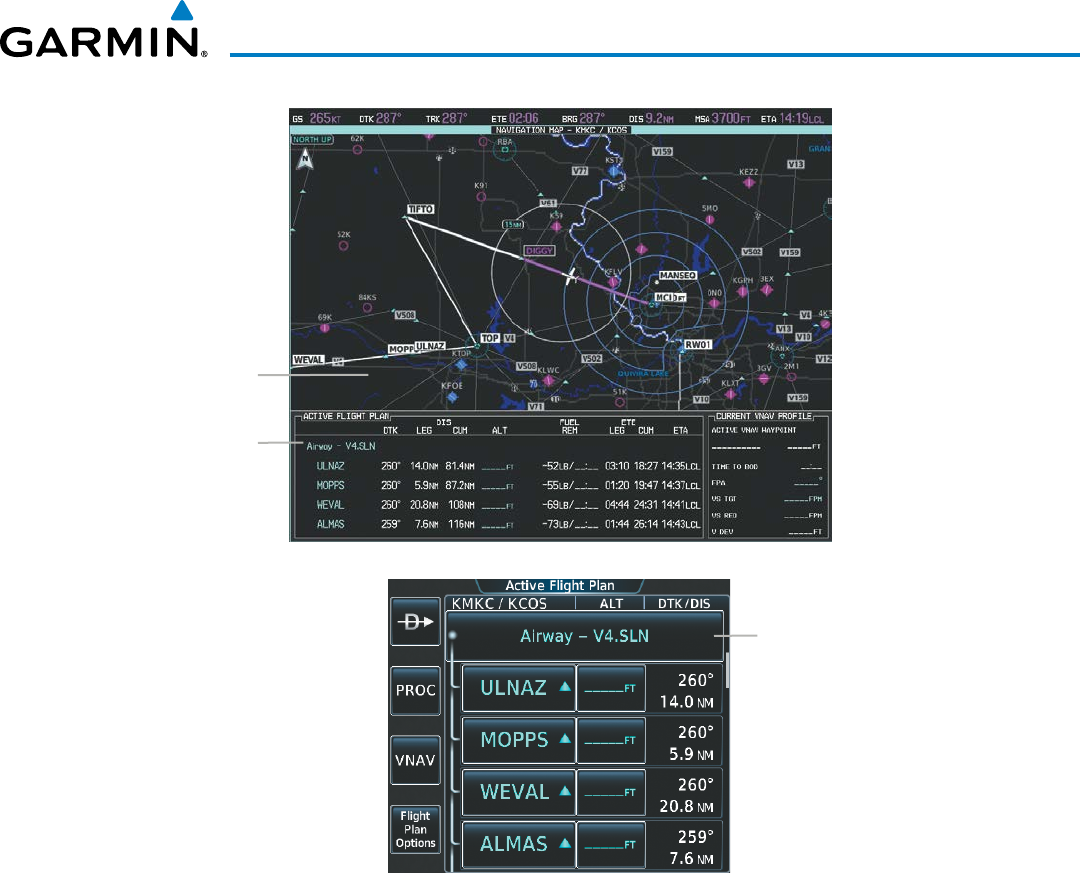Click the ETA 14:19LCL readout
Viewport: 1080px width, 873px height.
coord(792,119)
